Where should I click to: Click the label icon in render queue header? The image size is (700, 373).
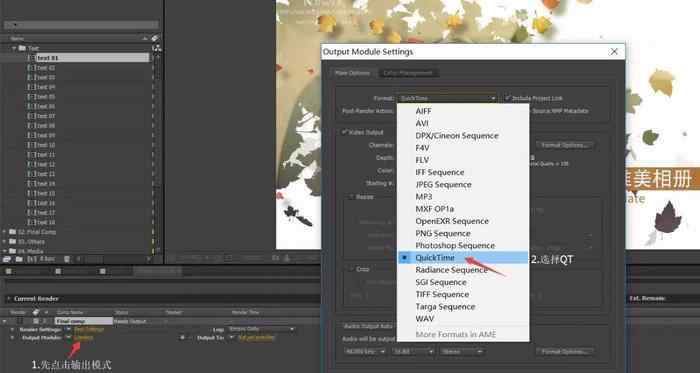[35, 312]
